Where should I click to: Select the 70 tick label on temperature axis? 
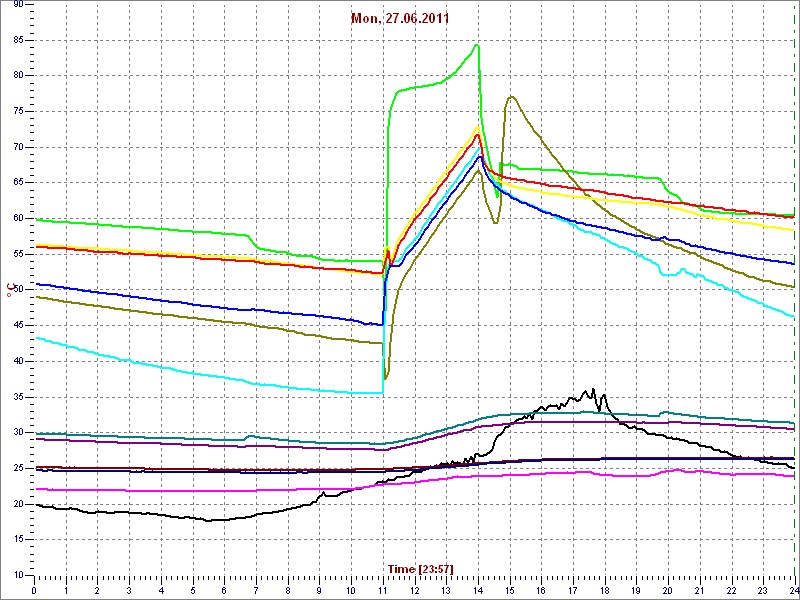[17, 147]
